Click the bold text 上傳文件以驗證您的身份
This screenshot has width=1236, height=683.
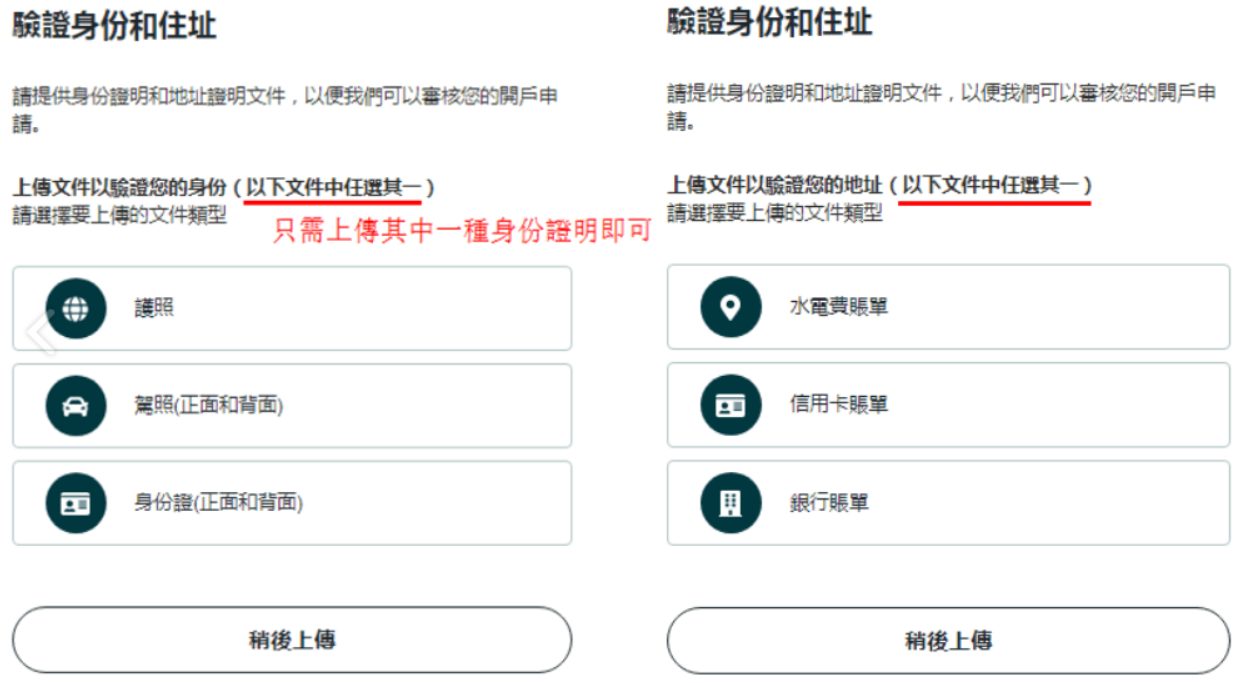(x=119, y=188)
